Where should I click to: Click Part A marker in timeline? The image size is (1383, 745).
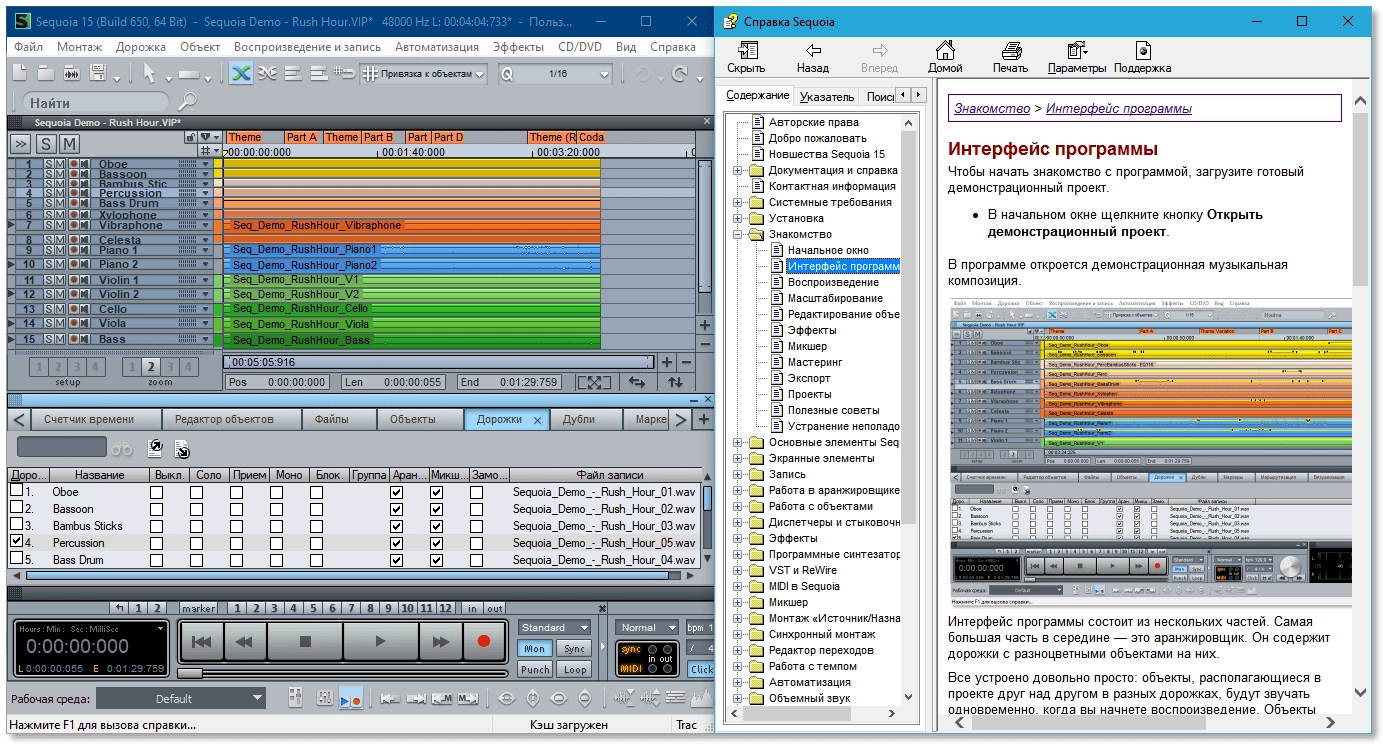301,137
